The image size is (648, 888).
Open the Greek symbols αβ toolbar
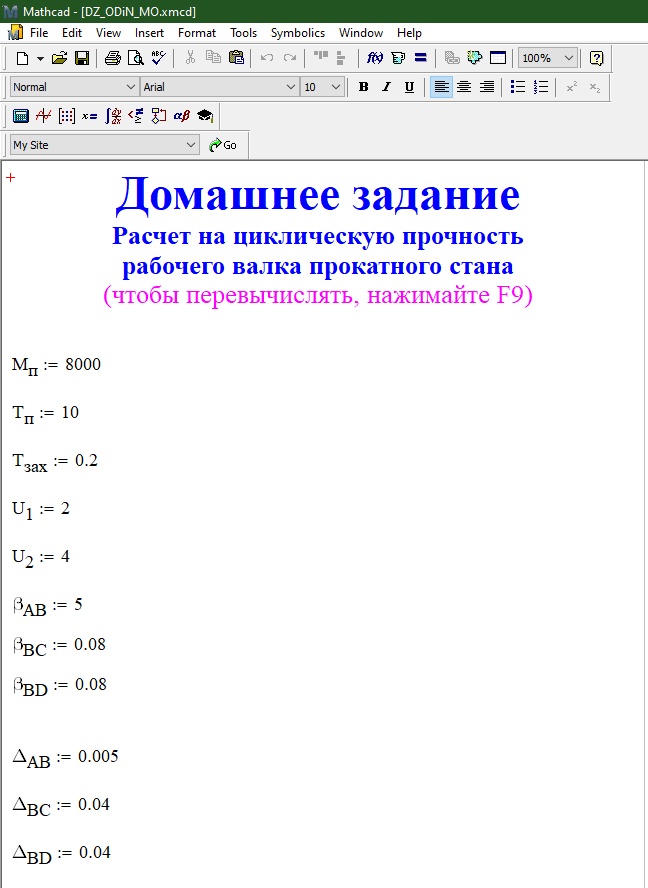tap(182, 116)
